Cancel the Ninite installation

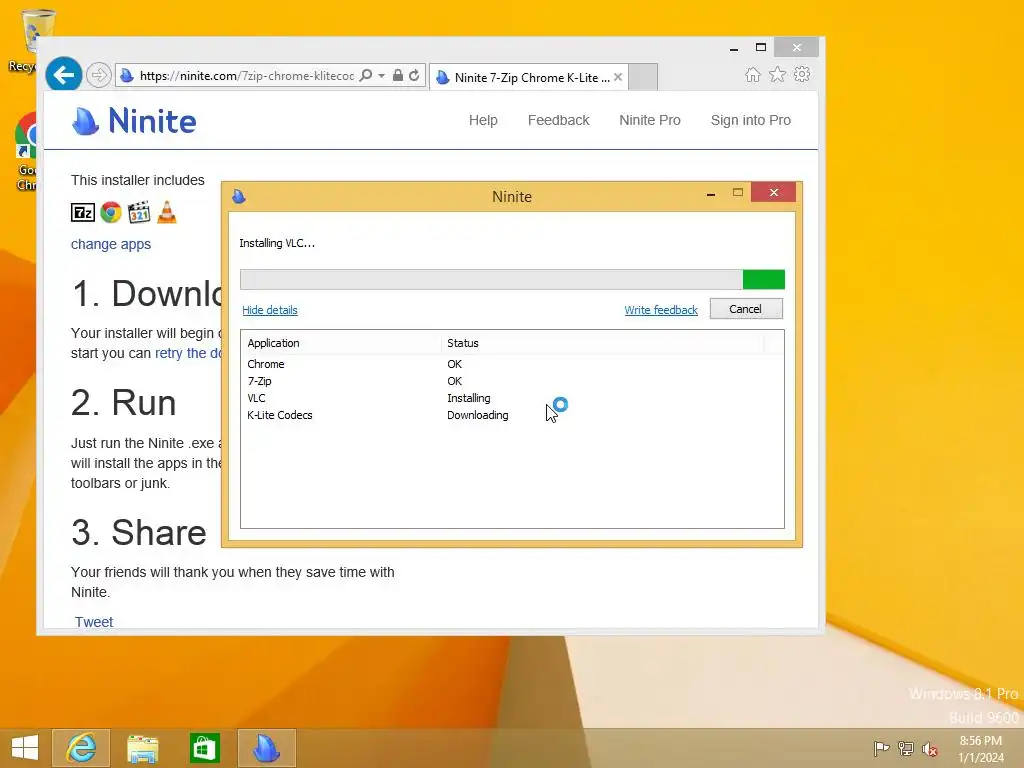(746, 309)
